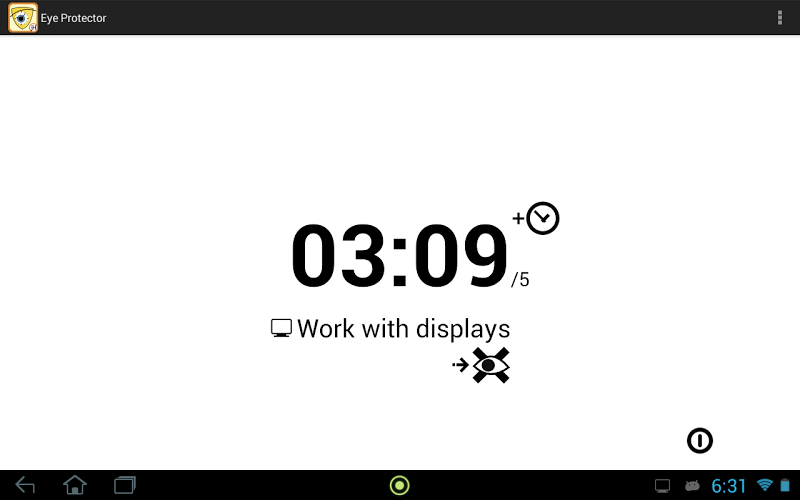
Task: Open the 6:31 system clock panel
Action: (729, 486)
